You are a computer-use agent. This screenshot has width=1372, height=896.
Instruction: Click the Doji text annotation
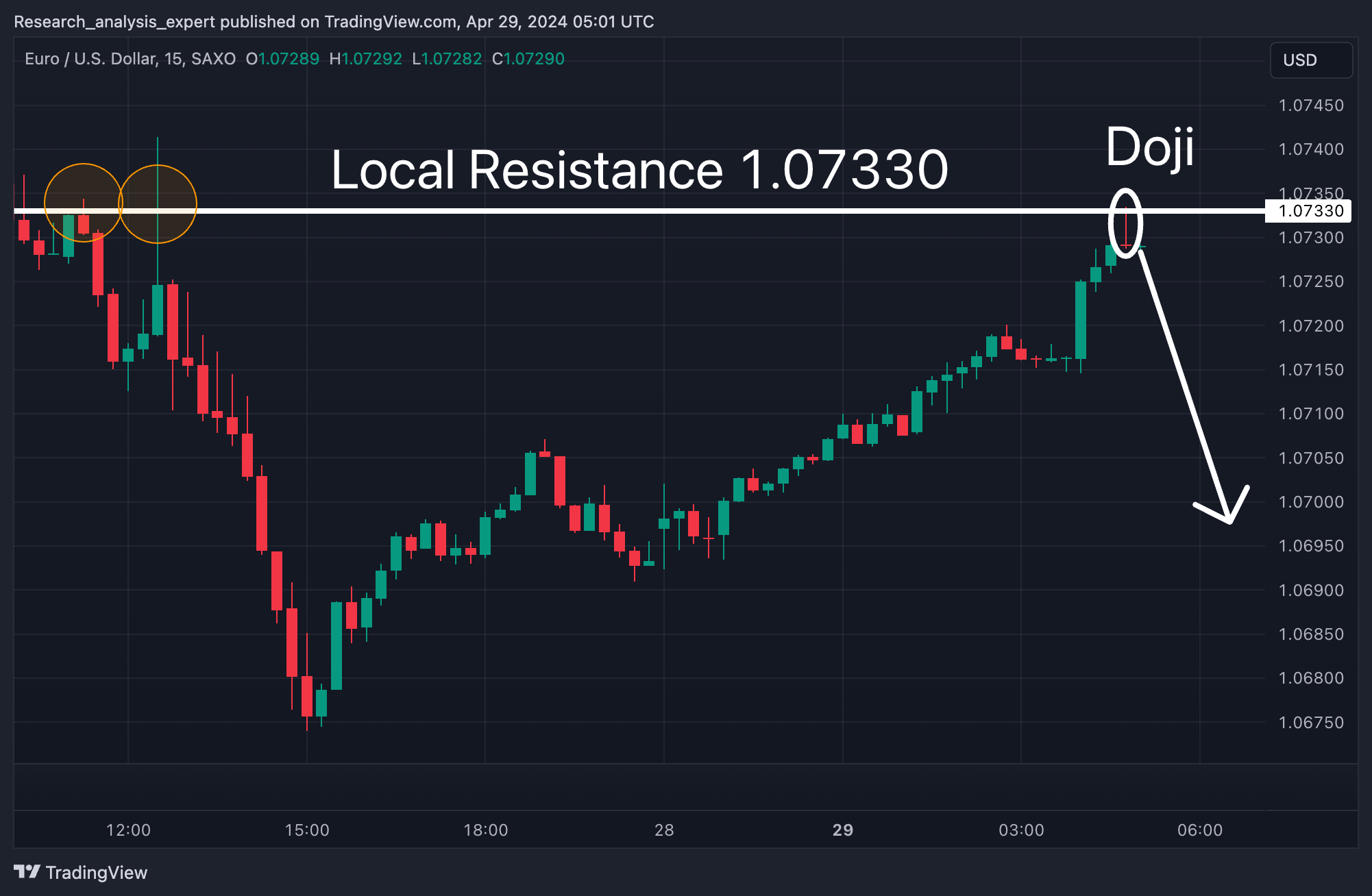tap(1150, 147)
